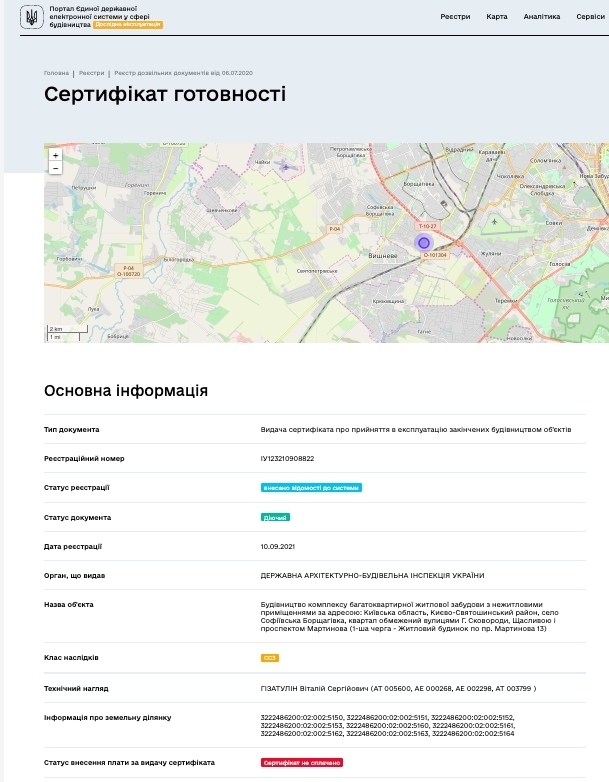The width and height of the screenshot is (609, 782).
Task: Select registration number ІУ123210908822
Action: pyautogui.click(x=287, y=458)
